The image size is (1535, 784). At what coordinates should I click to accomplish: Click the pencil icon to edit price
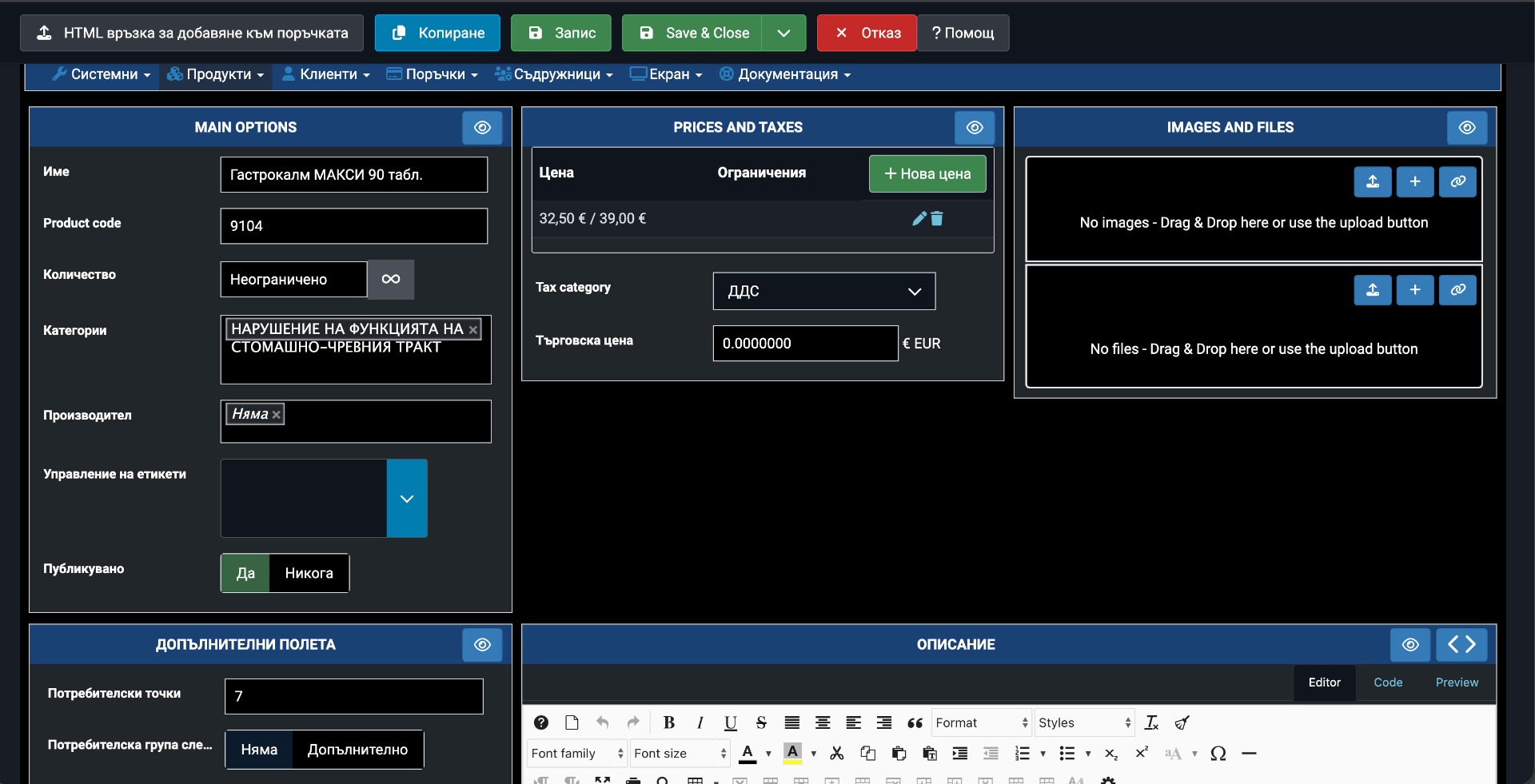pyautogui.click(x=919, y=218)
